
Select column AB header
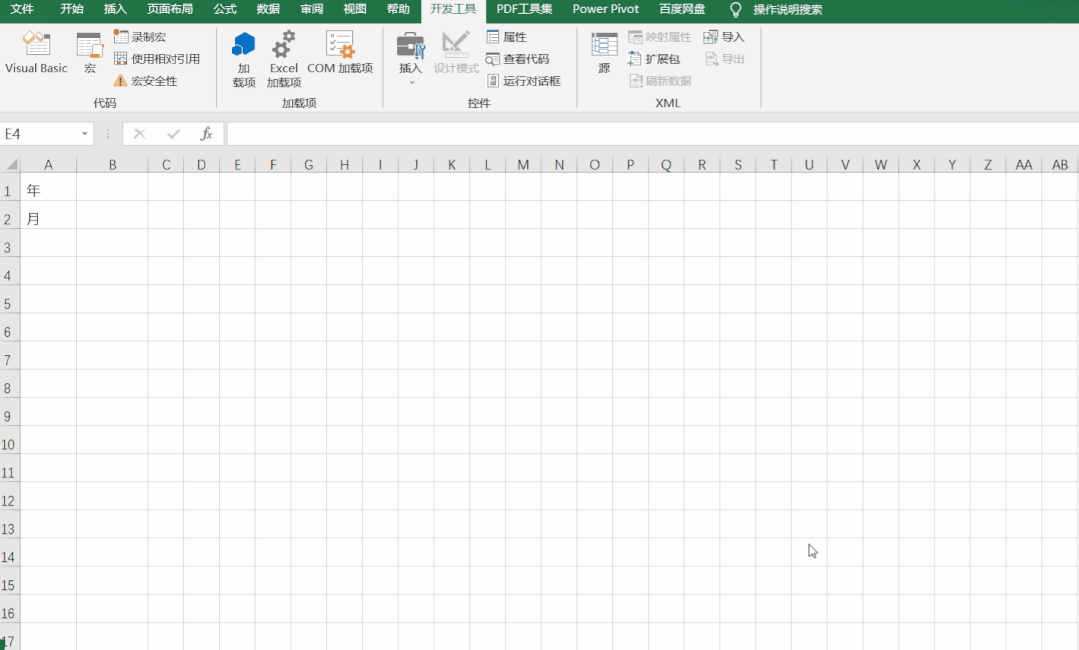coord(1060,164)
